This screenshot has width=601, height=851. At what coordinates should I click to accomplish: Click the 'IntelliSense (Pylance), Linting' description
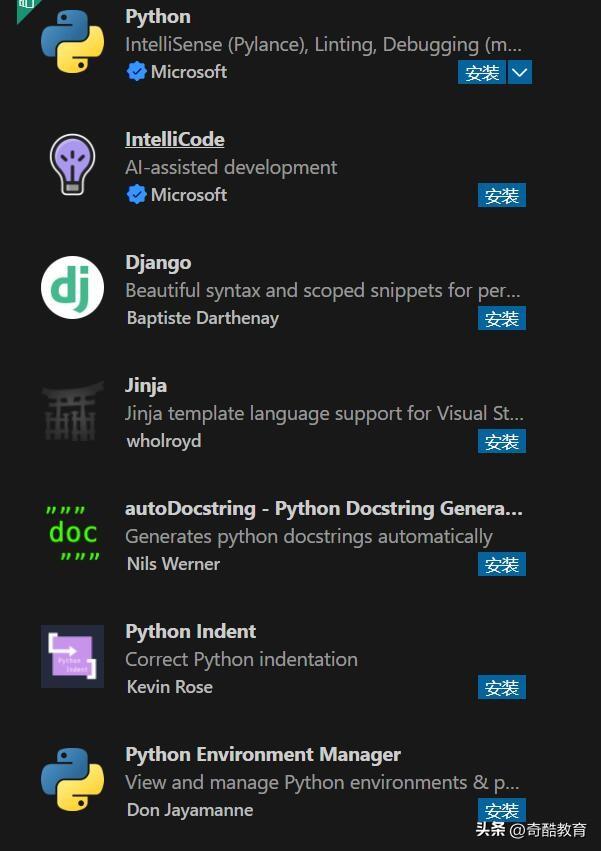tap(323, 45)
